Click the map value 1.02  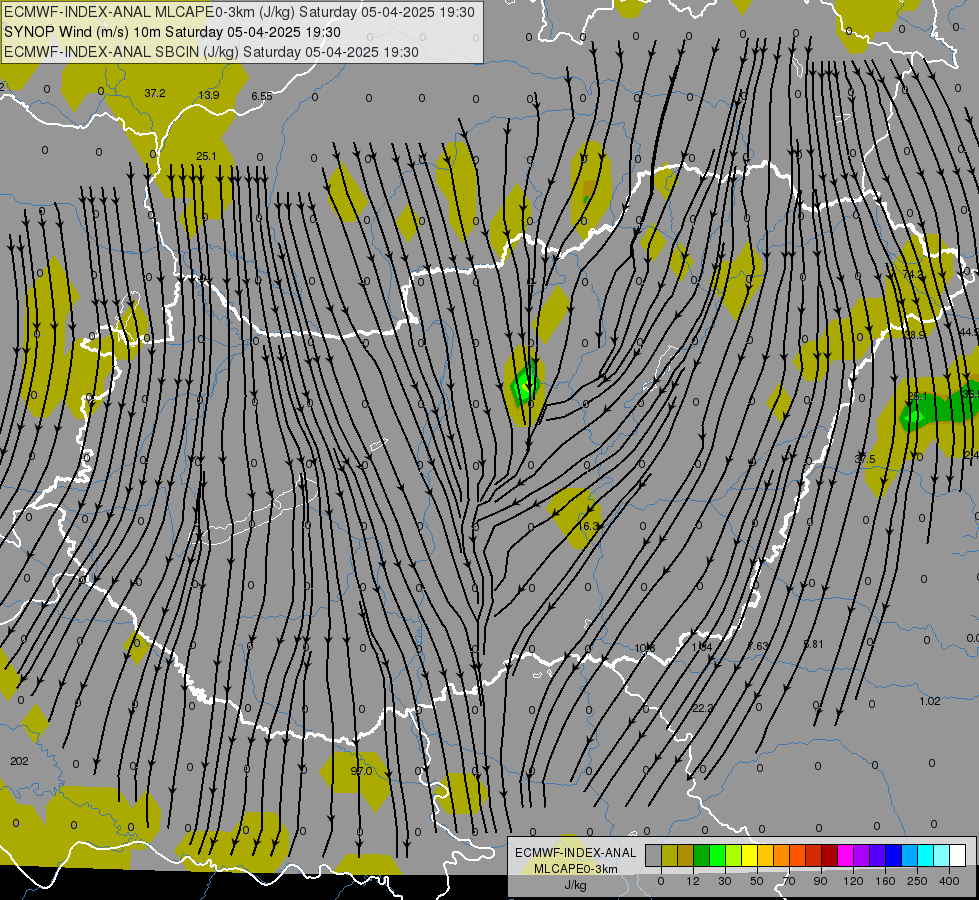(x=930, y=701)
